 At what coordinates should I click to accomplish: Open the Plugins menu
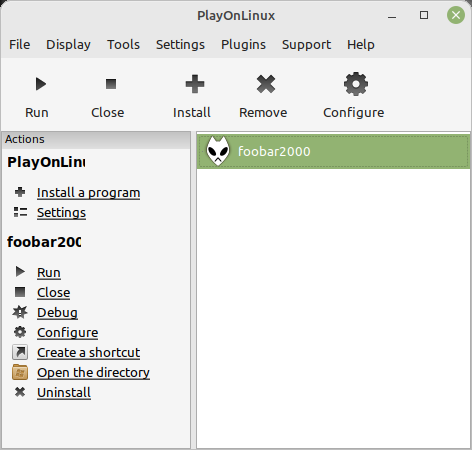[243, 45]
